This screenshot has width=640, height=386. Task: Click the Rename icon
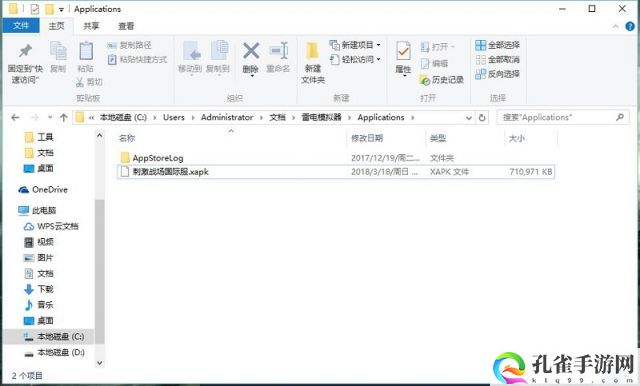pos(279,51)
